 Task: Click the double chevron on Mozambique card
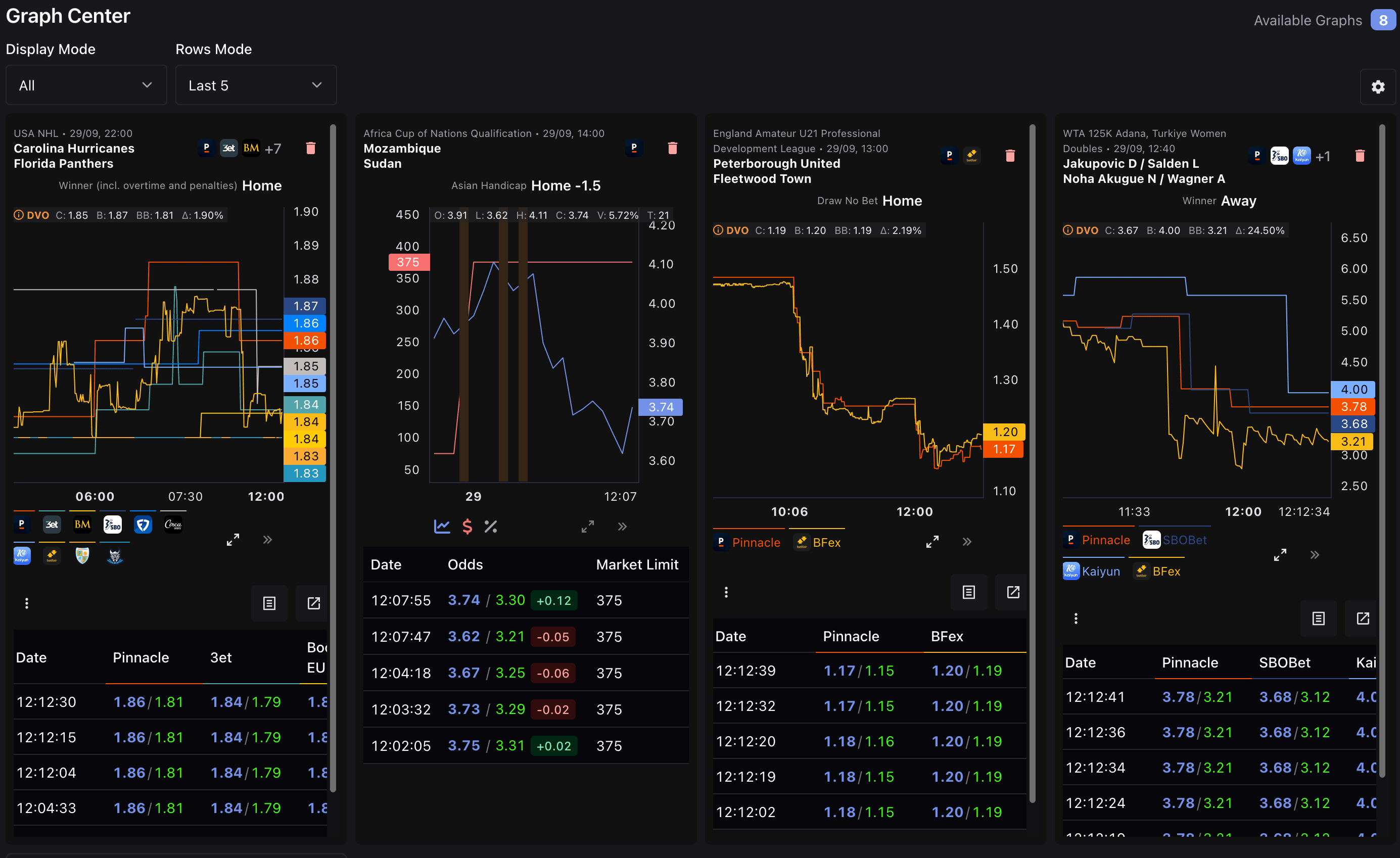[622, 526]
